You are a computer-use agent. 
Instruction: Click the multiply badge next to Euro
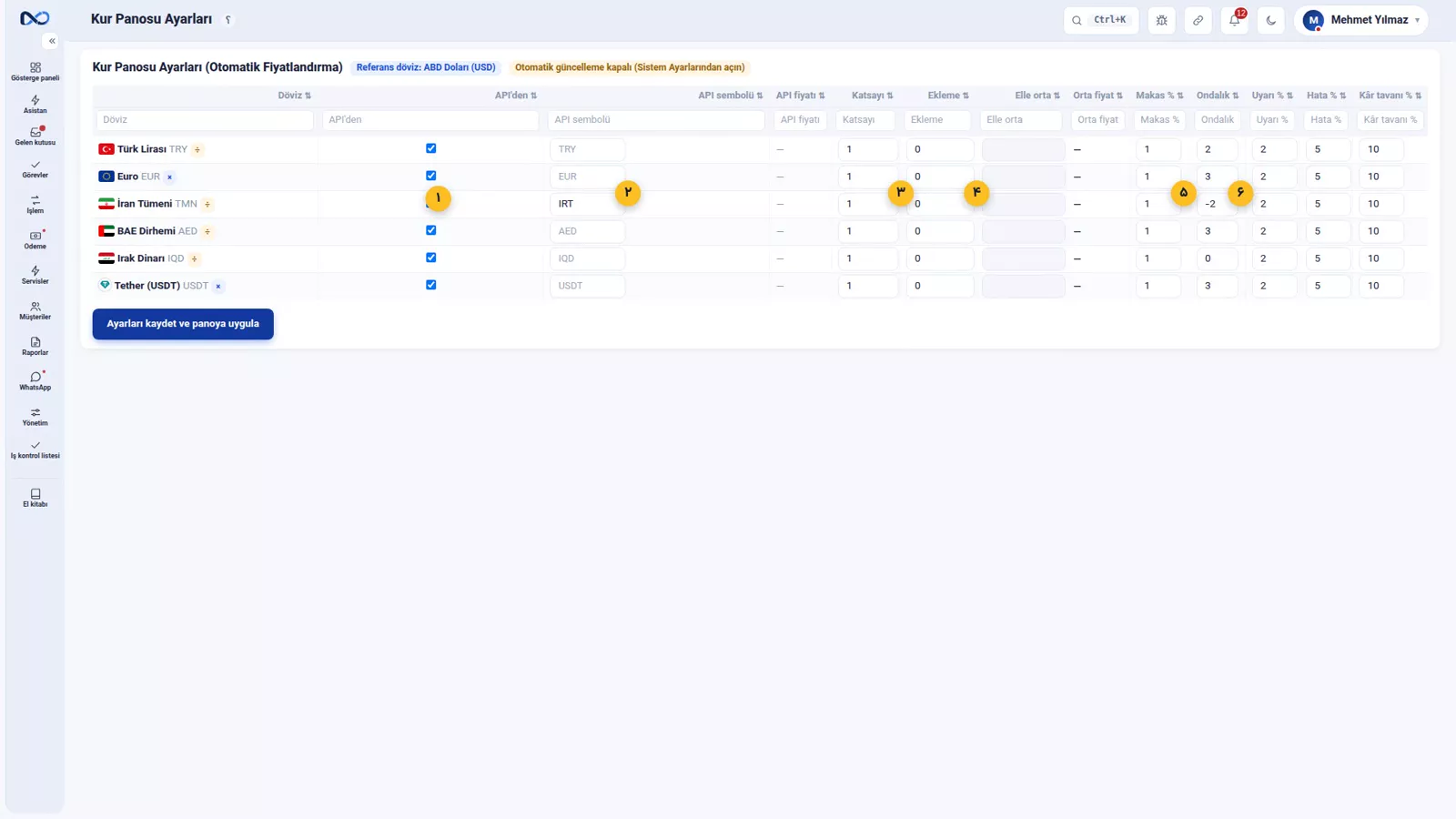[169, 177]
